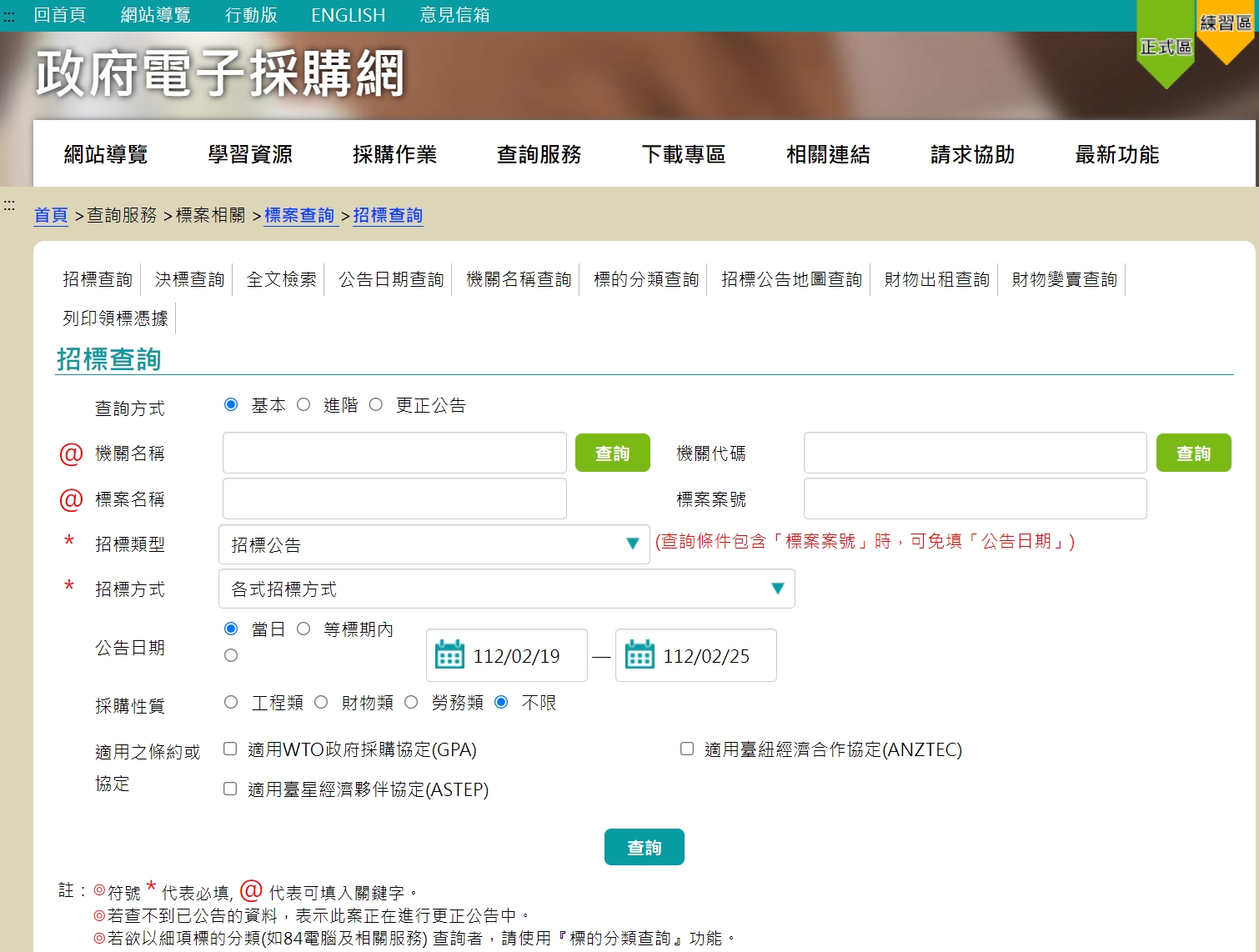Focus the 機關名稱 input field
The width and height of the screenshot is (1259, 952).
point(394,453)
